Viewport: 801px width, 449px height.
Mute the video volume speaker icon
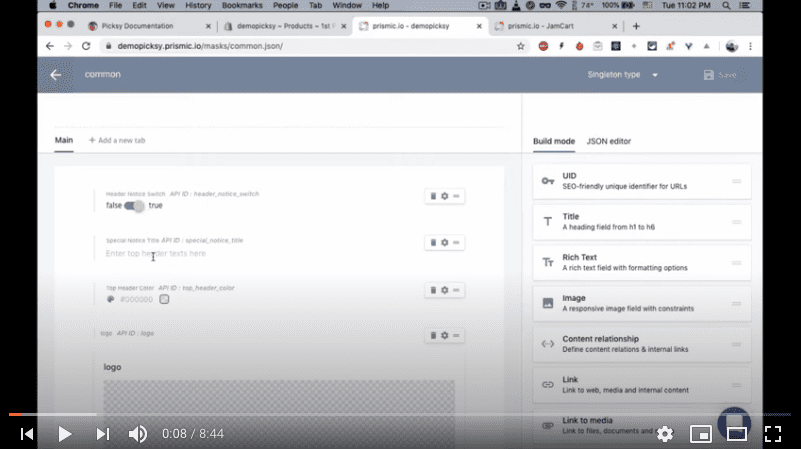[137, 434]
